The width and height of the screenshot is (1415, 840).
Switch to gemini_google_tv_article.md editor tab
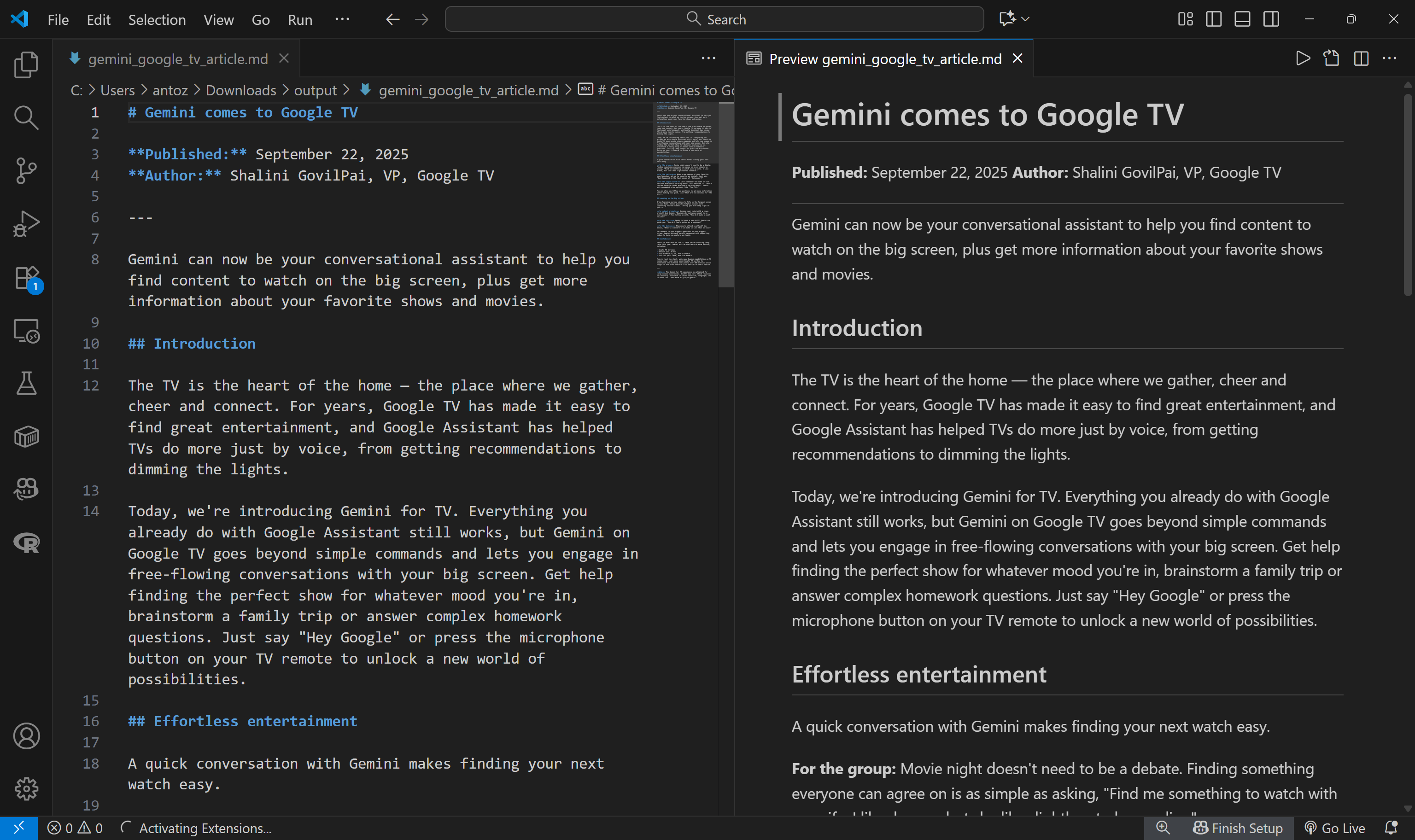pos(178,58)
